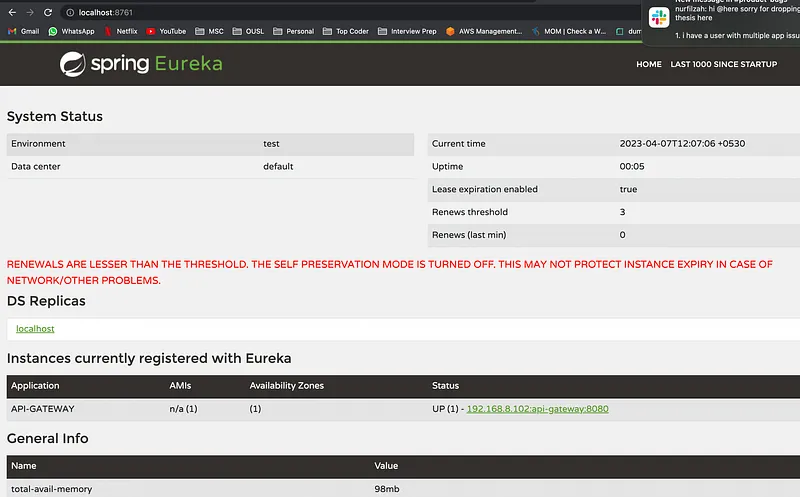Click the Spring Eureka logo
Viewport: 800px width, 497px height.
pyautogui.click(x=141, y=64)
